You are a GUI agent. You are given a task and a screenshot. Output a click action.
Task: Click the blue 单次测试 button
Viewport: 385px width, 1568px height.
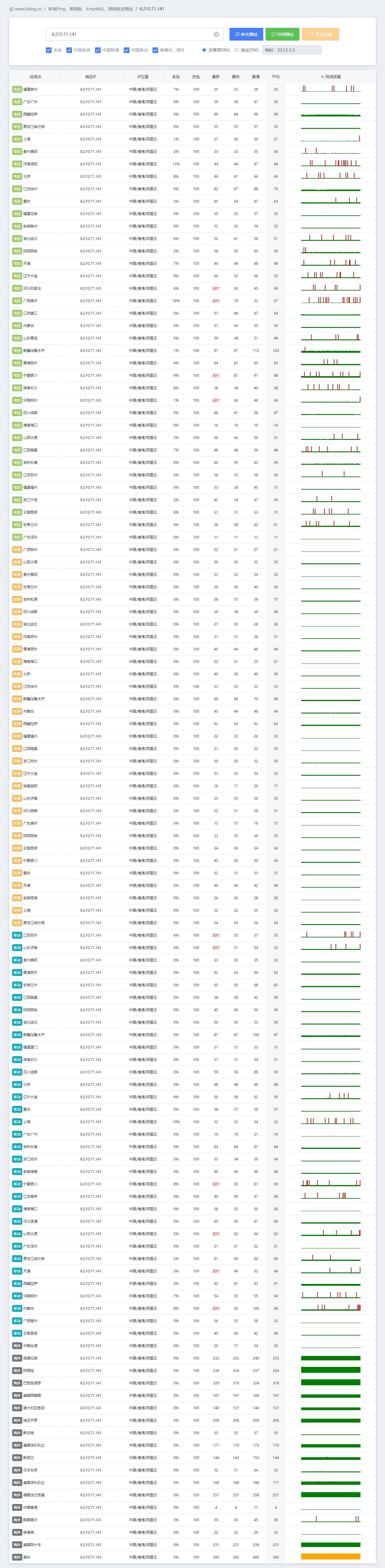pos(246,34)
